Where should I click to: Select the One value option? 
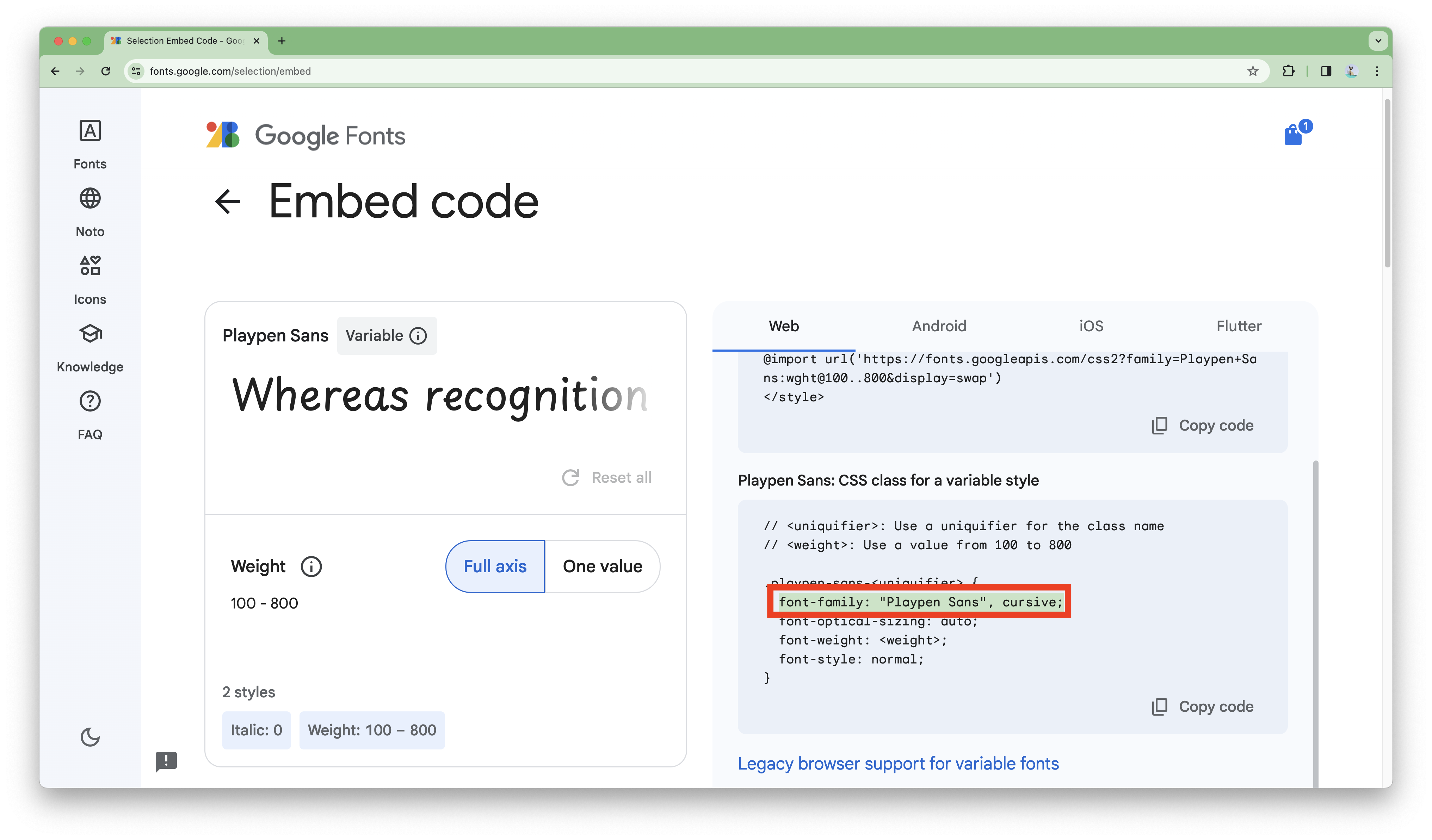coord(602,567)
